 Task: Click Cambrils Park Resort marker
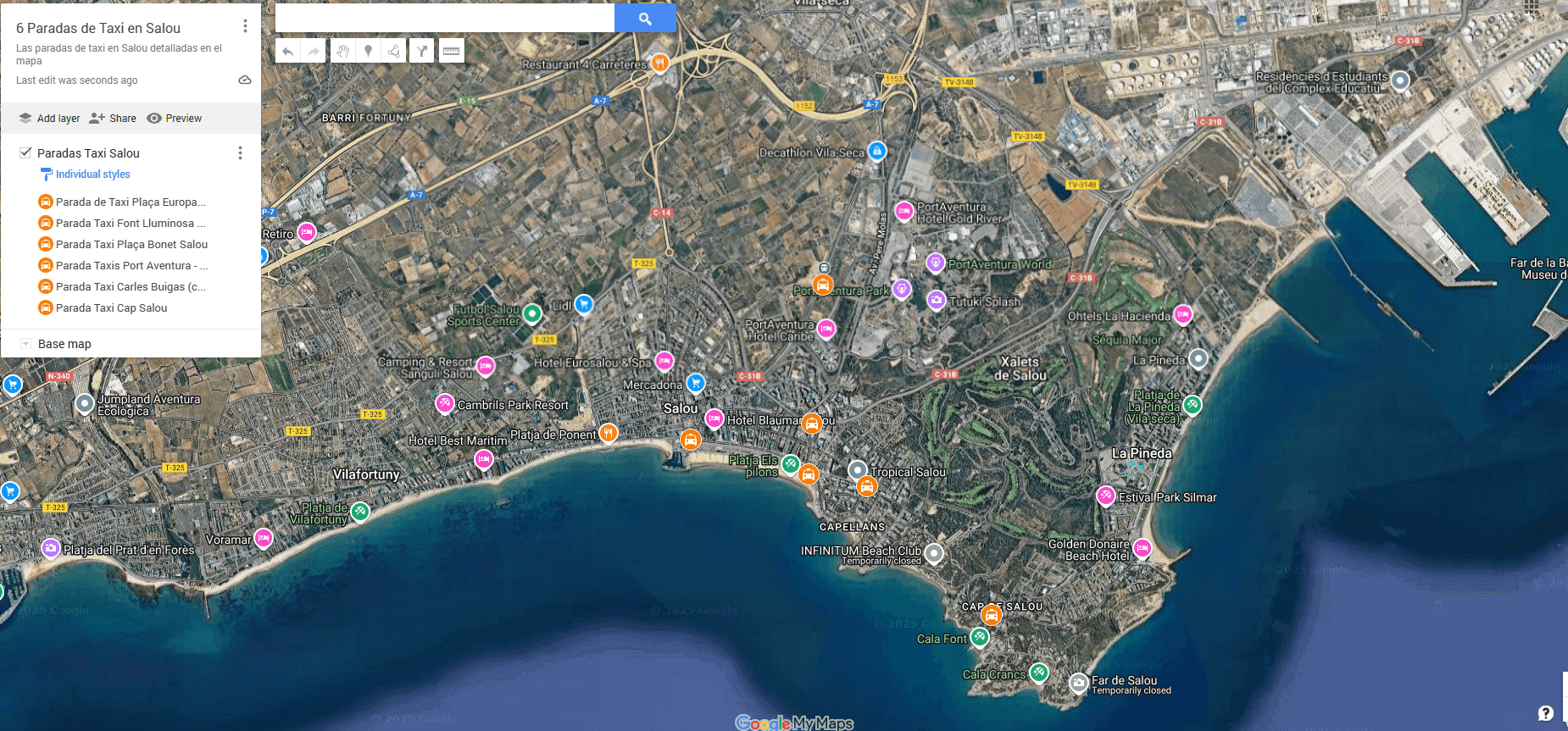(445, 403)
